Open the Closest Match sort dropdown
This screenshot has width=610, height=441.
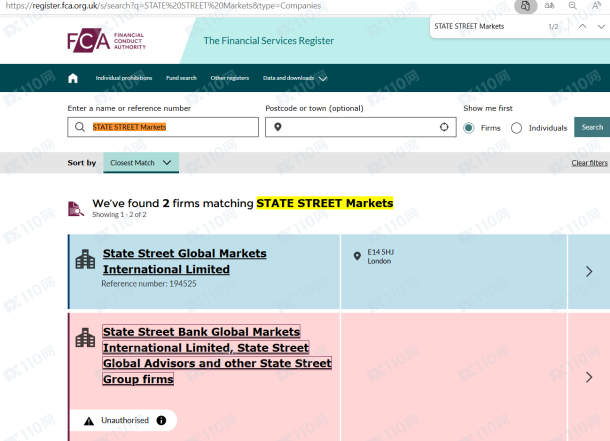point(141,163)
